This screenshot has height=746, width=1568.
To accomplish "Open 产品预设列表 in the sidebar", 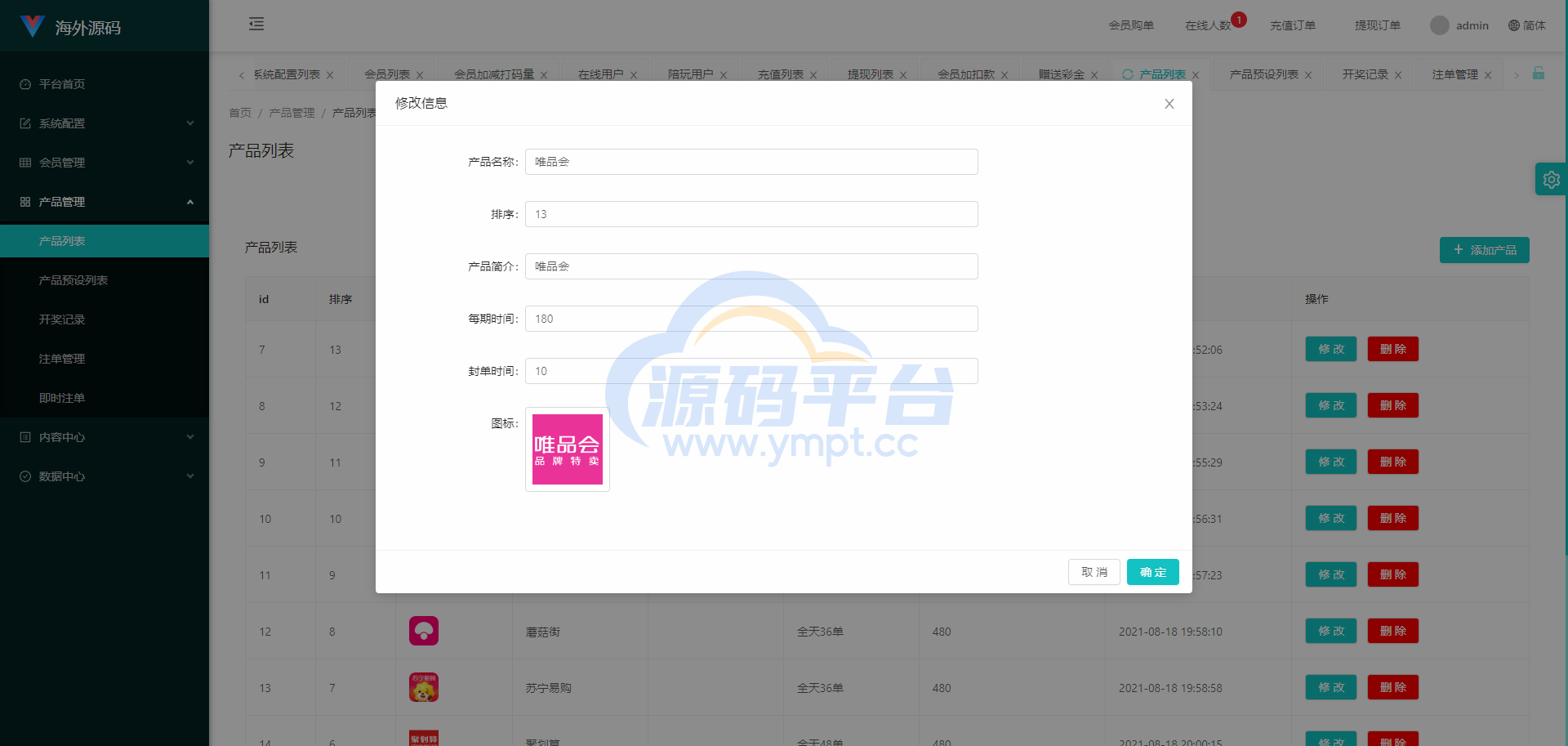I will tap(105, 280).
